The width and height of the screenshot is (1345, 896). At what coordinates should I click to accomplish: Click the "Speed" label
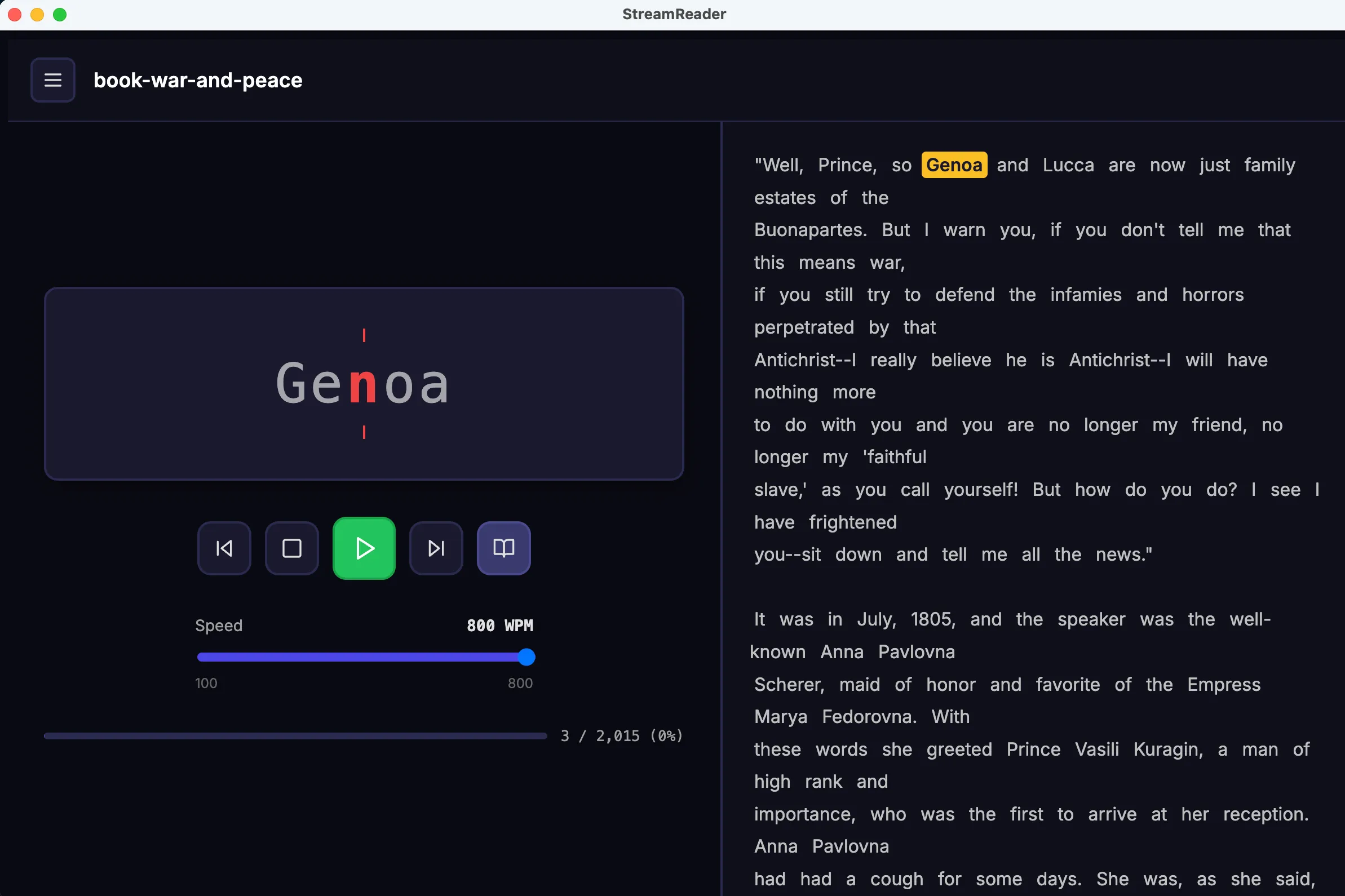(x=218, y=626)
